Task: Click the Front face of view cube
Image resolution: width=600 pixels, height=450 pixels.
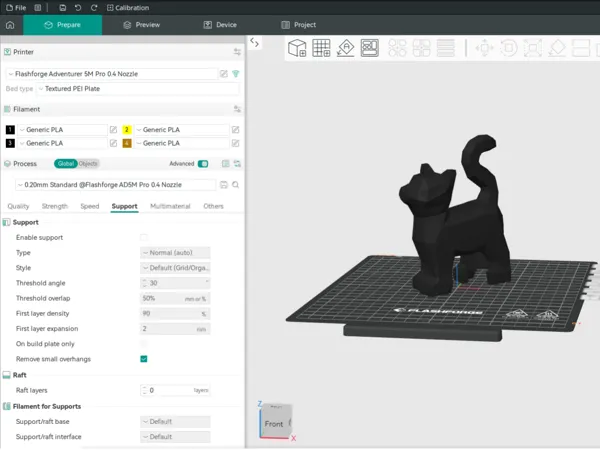Action: [x=274, y=424]
